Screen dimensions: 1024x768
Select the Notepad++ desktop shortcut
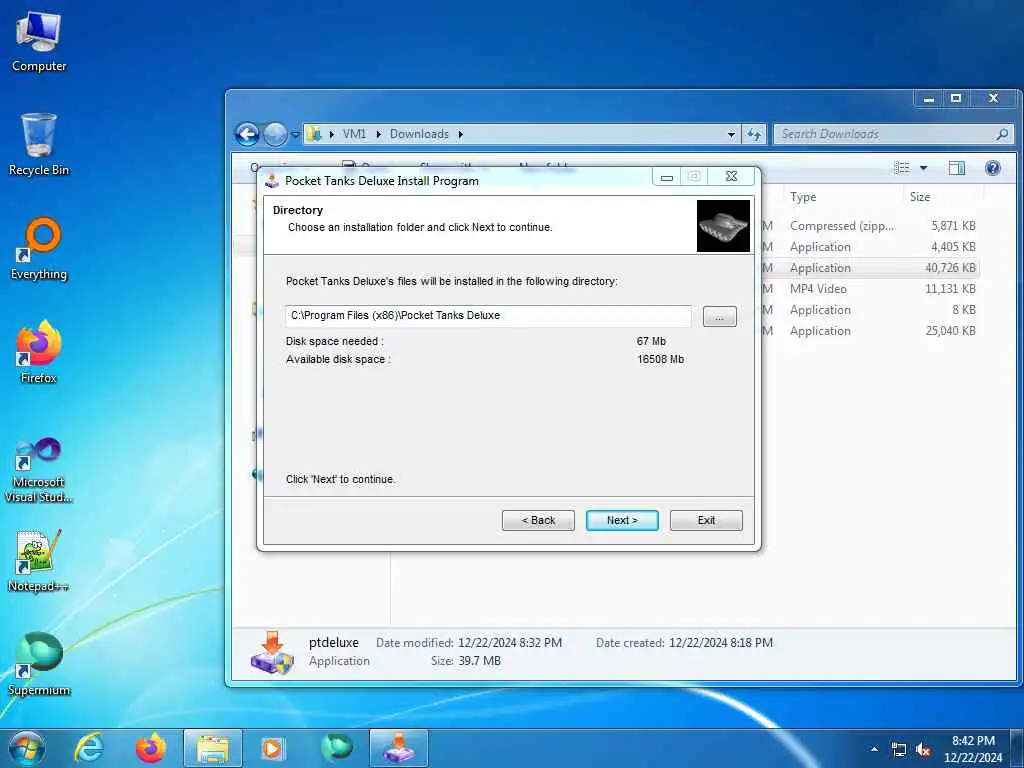(x=39, y=560)
